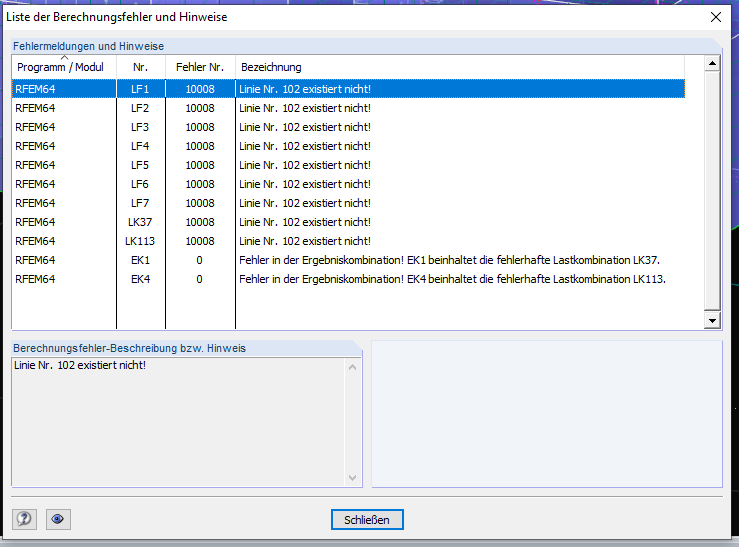The height and width of the screenshot is (547, 739).
Task: Select the LF1 error row
Action: (348, 89)
